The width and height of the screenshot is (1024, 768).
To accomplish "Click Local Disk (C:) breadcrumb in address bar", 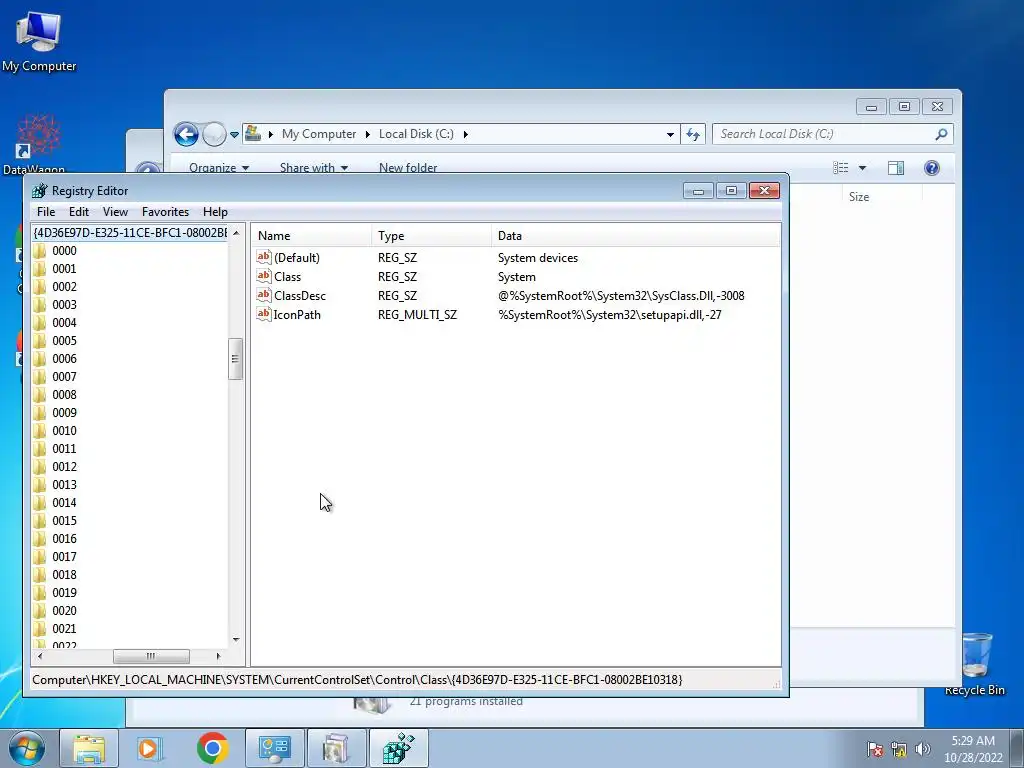I will click(x=416, y=134).
